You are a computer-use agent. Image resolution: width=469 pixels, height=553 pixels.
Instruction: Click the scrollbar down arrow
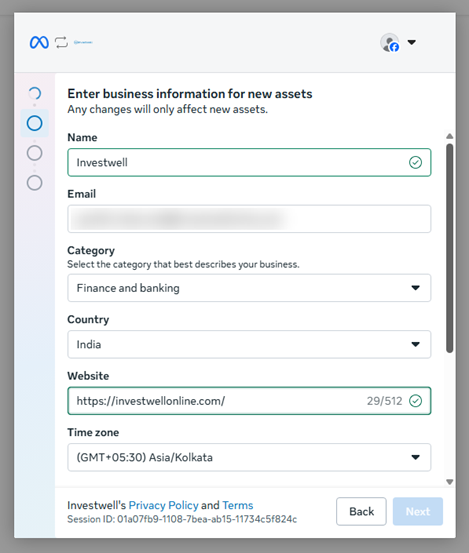(449, 482)
